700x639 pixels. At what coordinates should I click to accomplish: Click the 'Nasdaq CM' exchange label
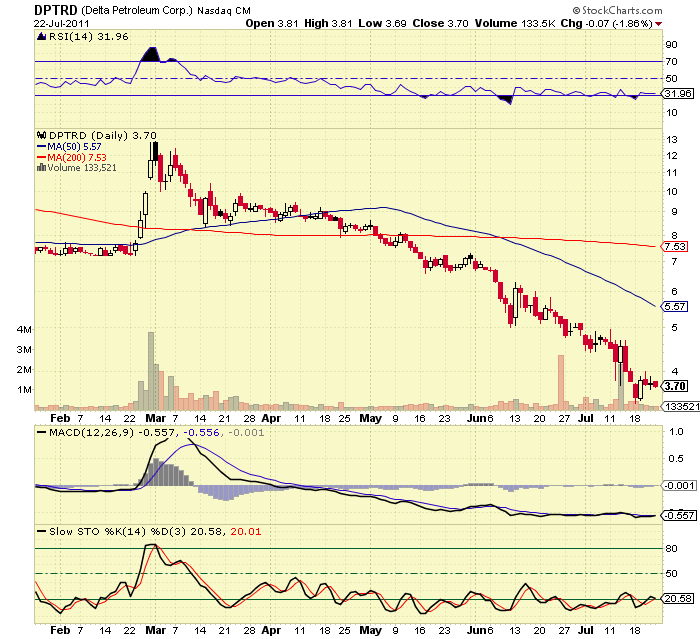(x=224, y=10)
